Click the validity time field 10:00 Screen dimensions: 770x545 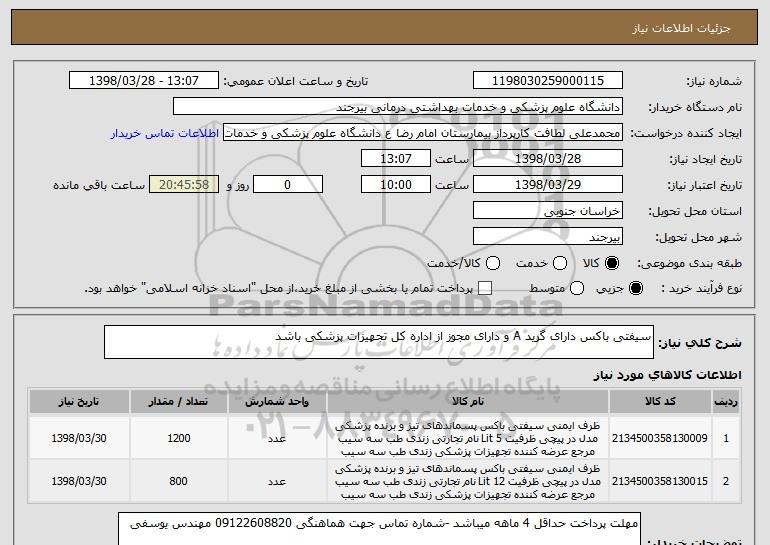(x=396, y=185)
